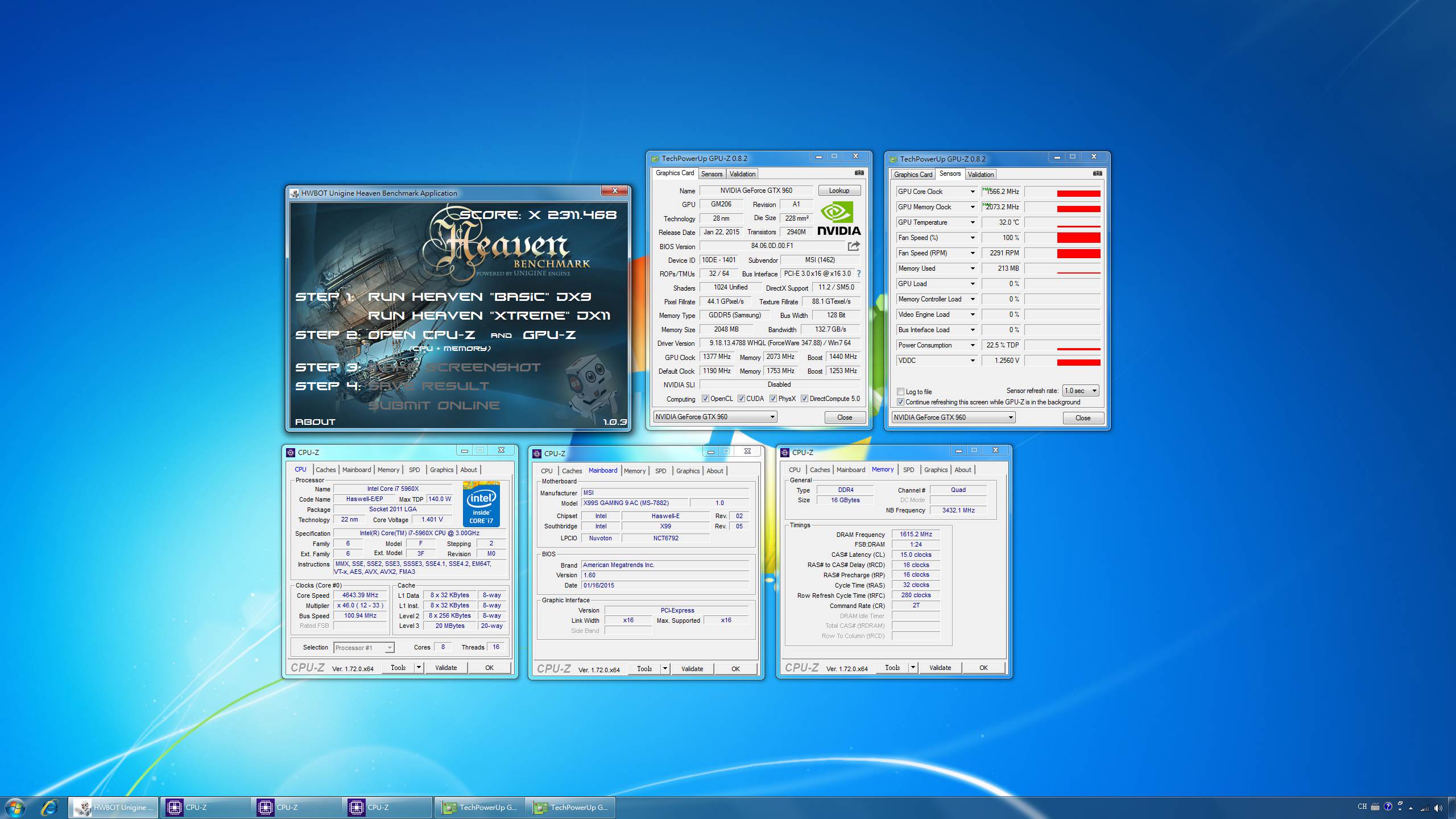Click the Bus Interface question mark icon
The image size is (1456, 819).
click(x=859, y=274)
